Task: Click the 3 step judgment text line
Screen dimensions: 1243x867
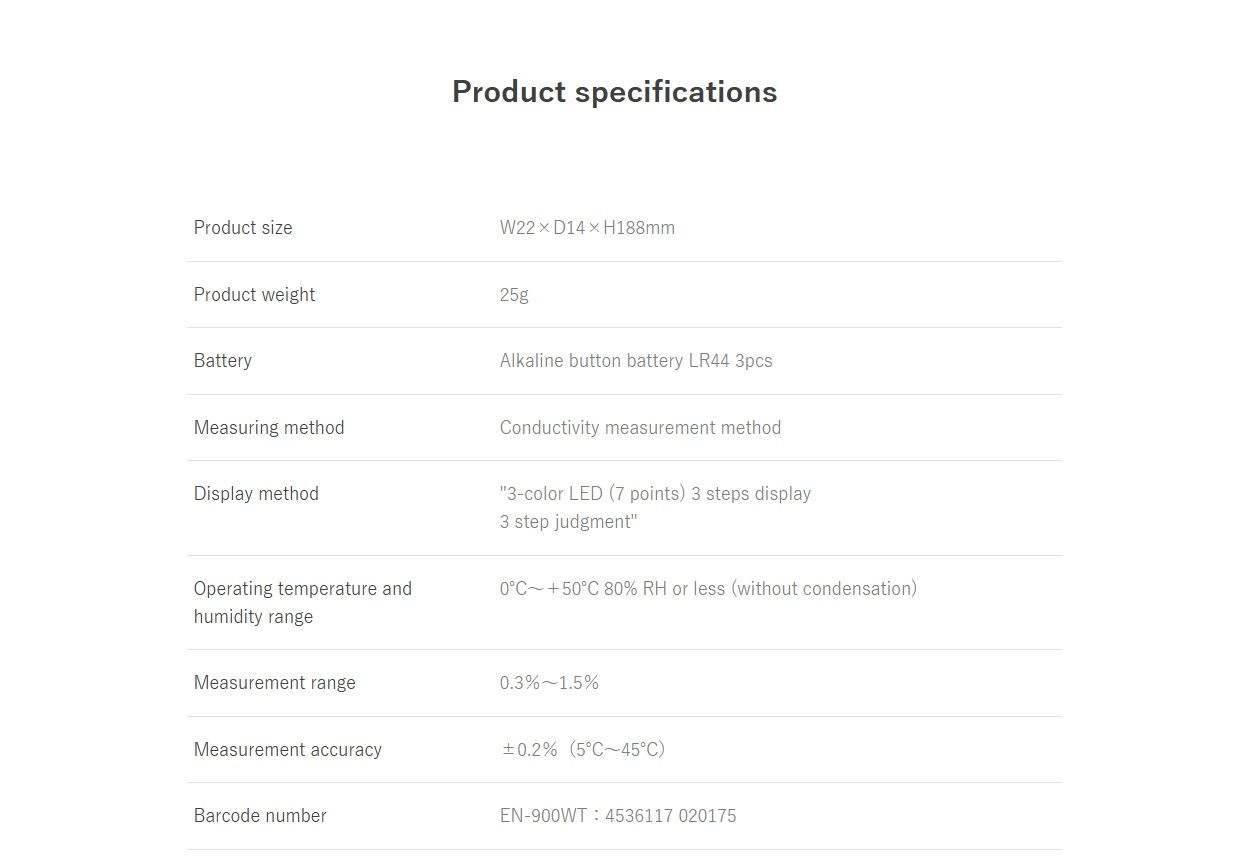Action: (x=568, y=522)
